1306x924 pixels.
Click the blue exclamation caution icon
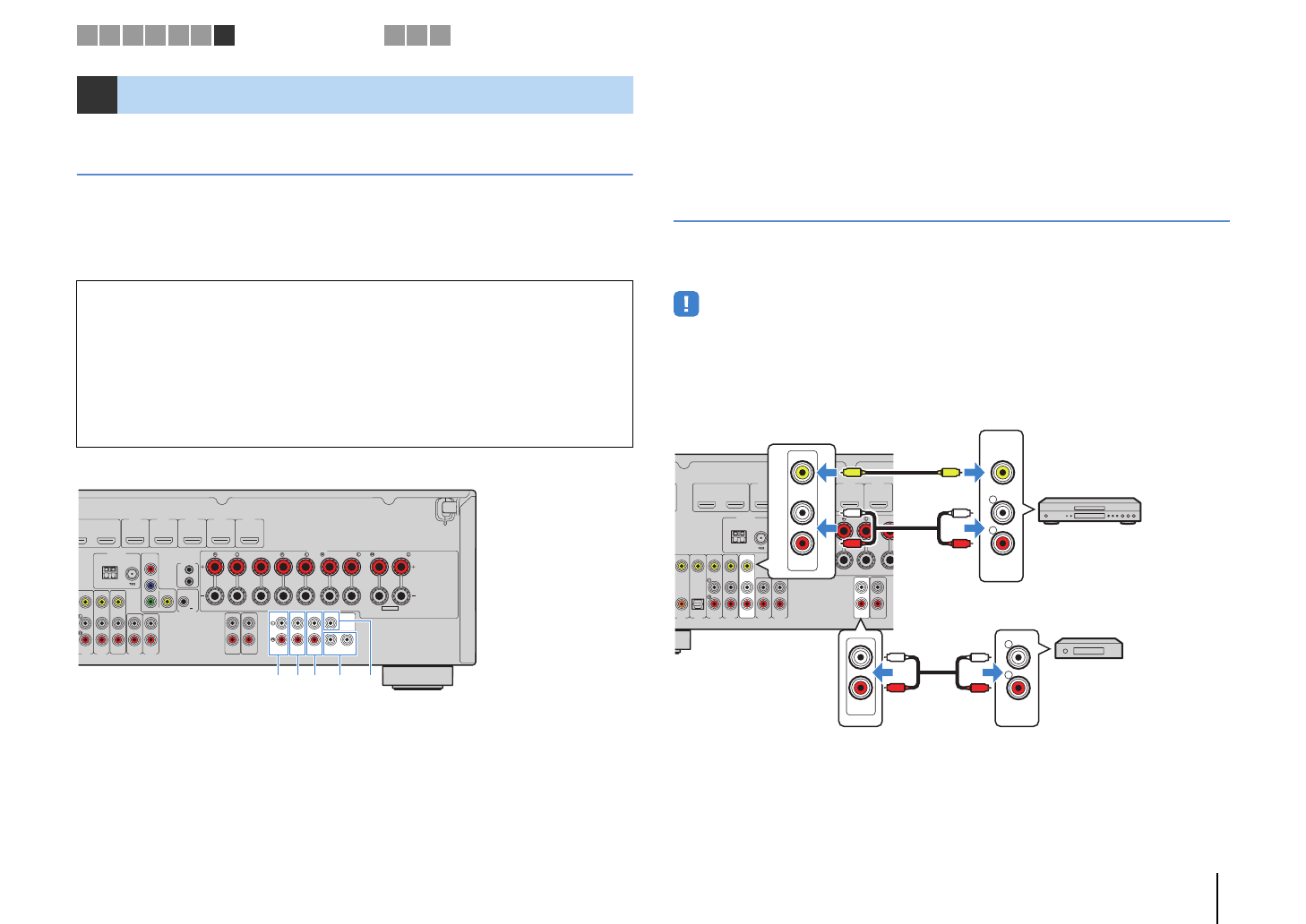[x=685, y=304]
